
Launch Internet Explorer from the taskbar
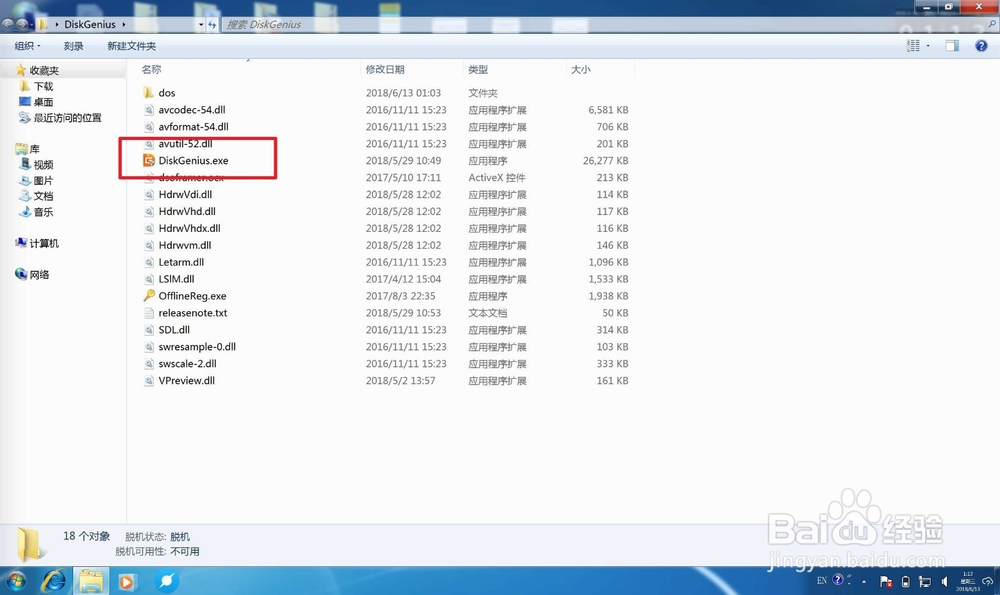tap(54, 581)
